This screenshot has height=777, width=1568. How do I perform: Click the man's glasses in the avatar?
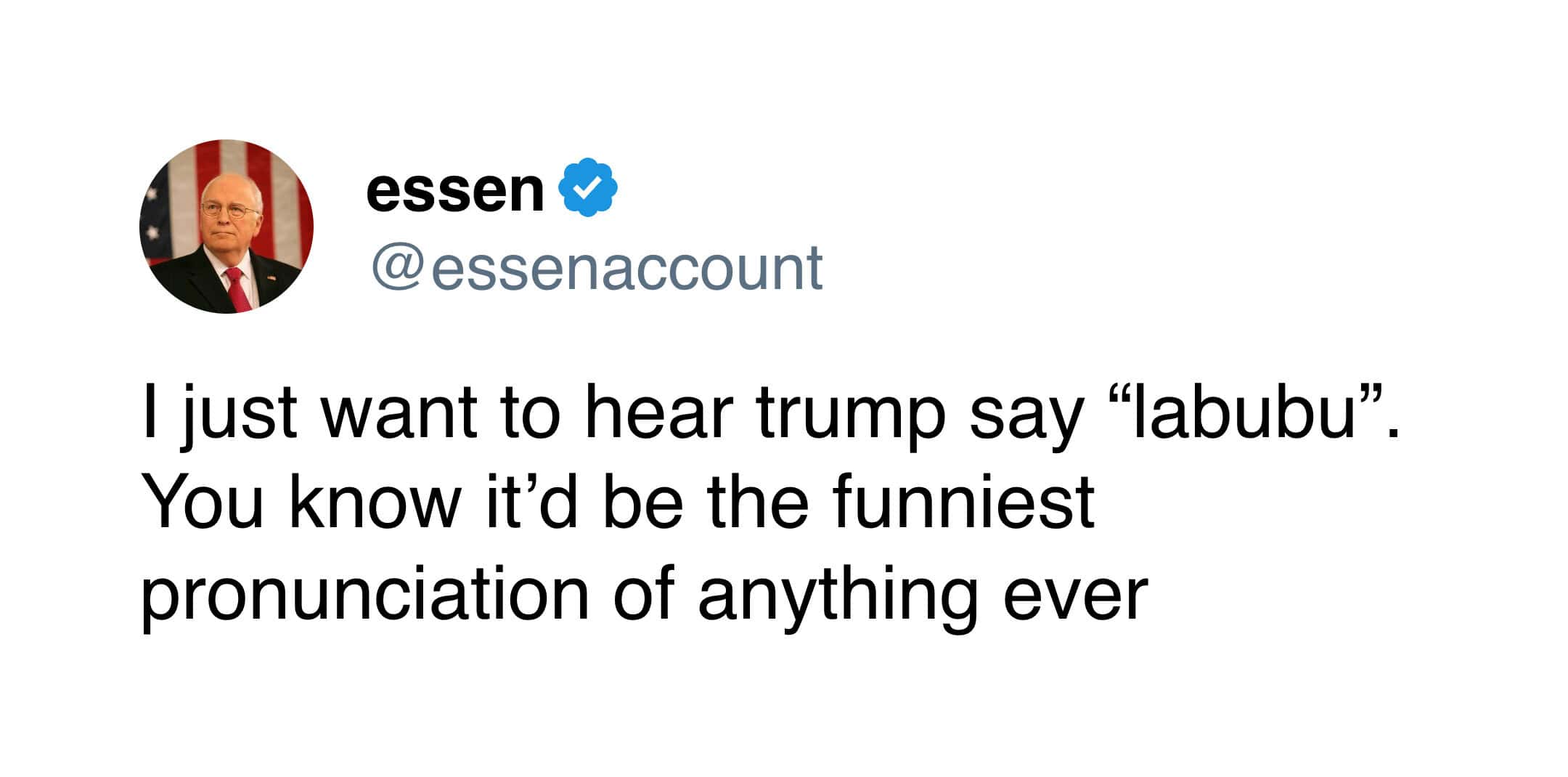pos(228,209)
